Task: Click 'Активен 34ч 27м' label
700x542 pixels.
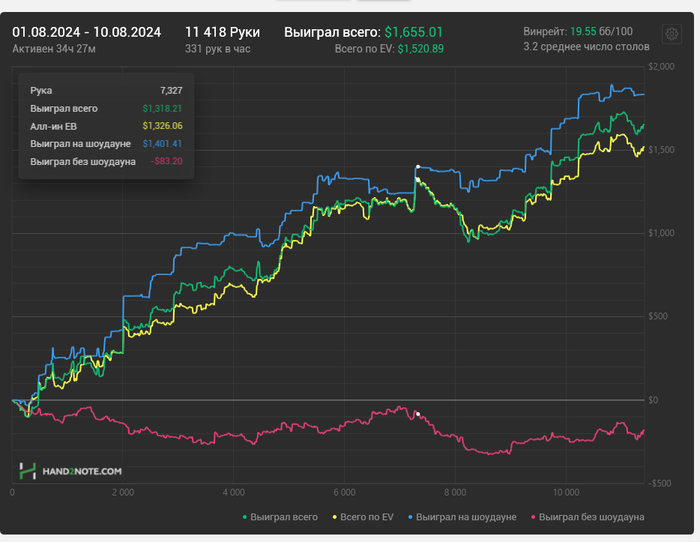Action: [x=54, y=49]
